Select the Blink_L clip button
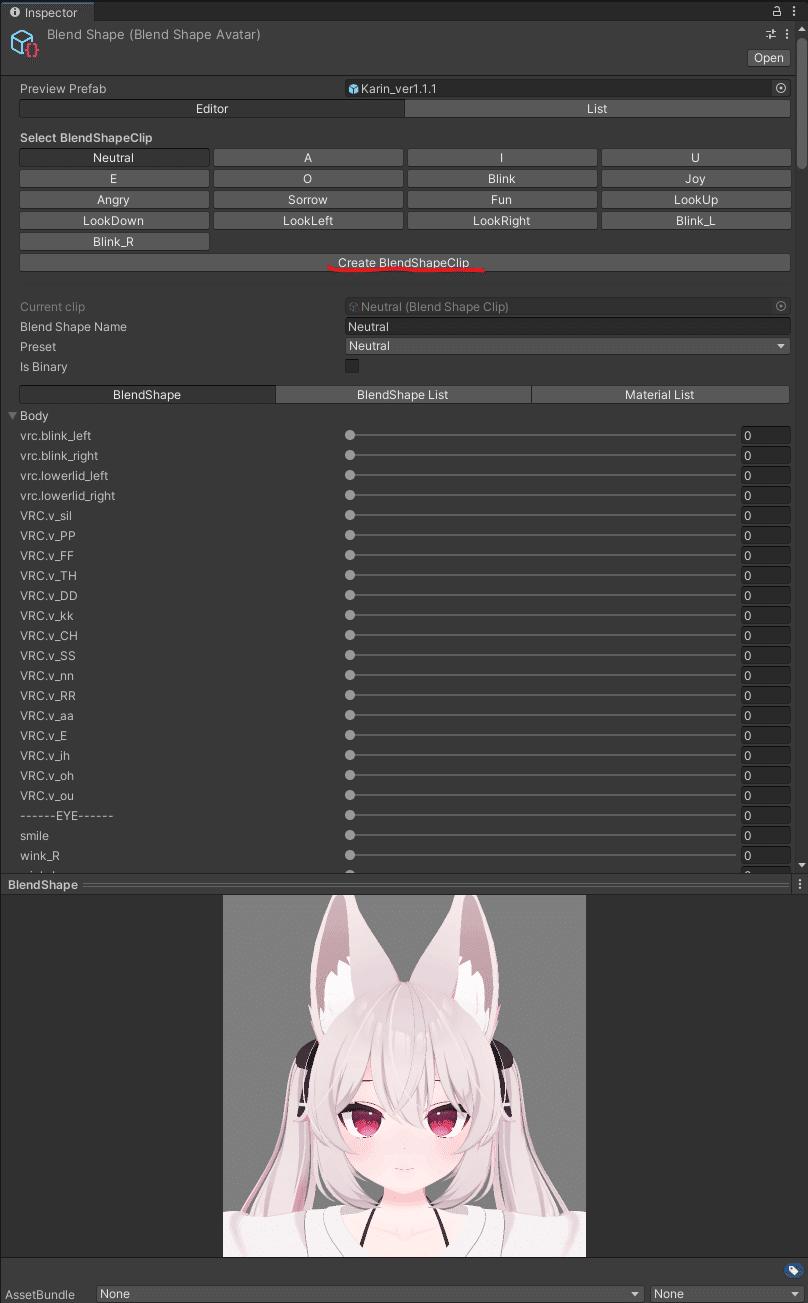Screen dimensions: 808x1303 pos(695,221)
